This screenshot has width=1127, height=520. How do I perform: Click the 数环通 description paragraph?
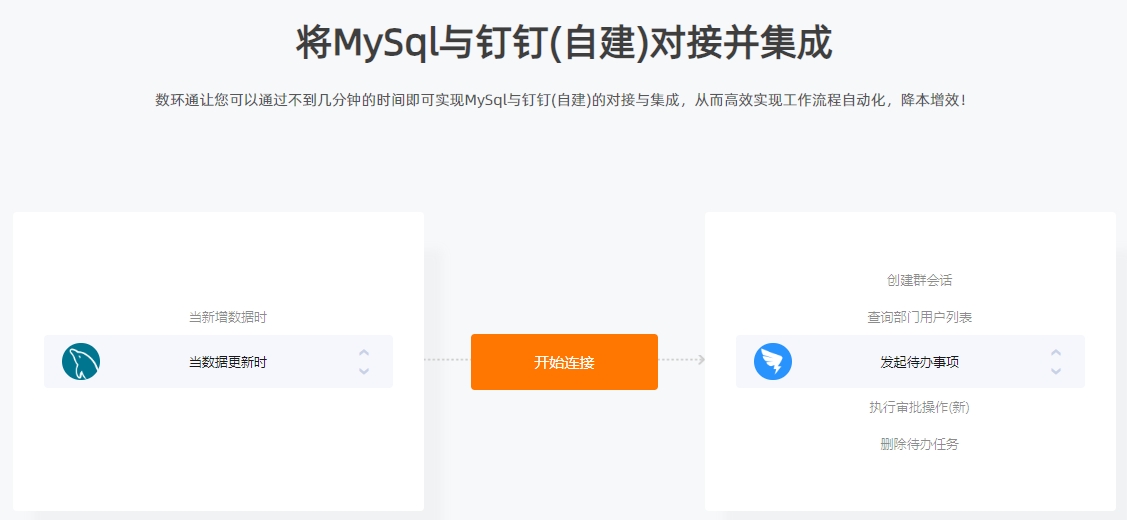point(562,100)
